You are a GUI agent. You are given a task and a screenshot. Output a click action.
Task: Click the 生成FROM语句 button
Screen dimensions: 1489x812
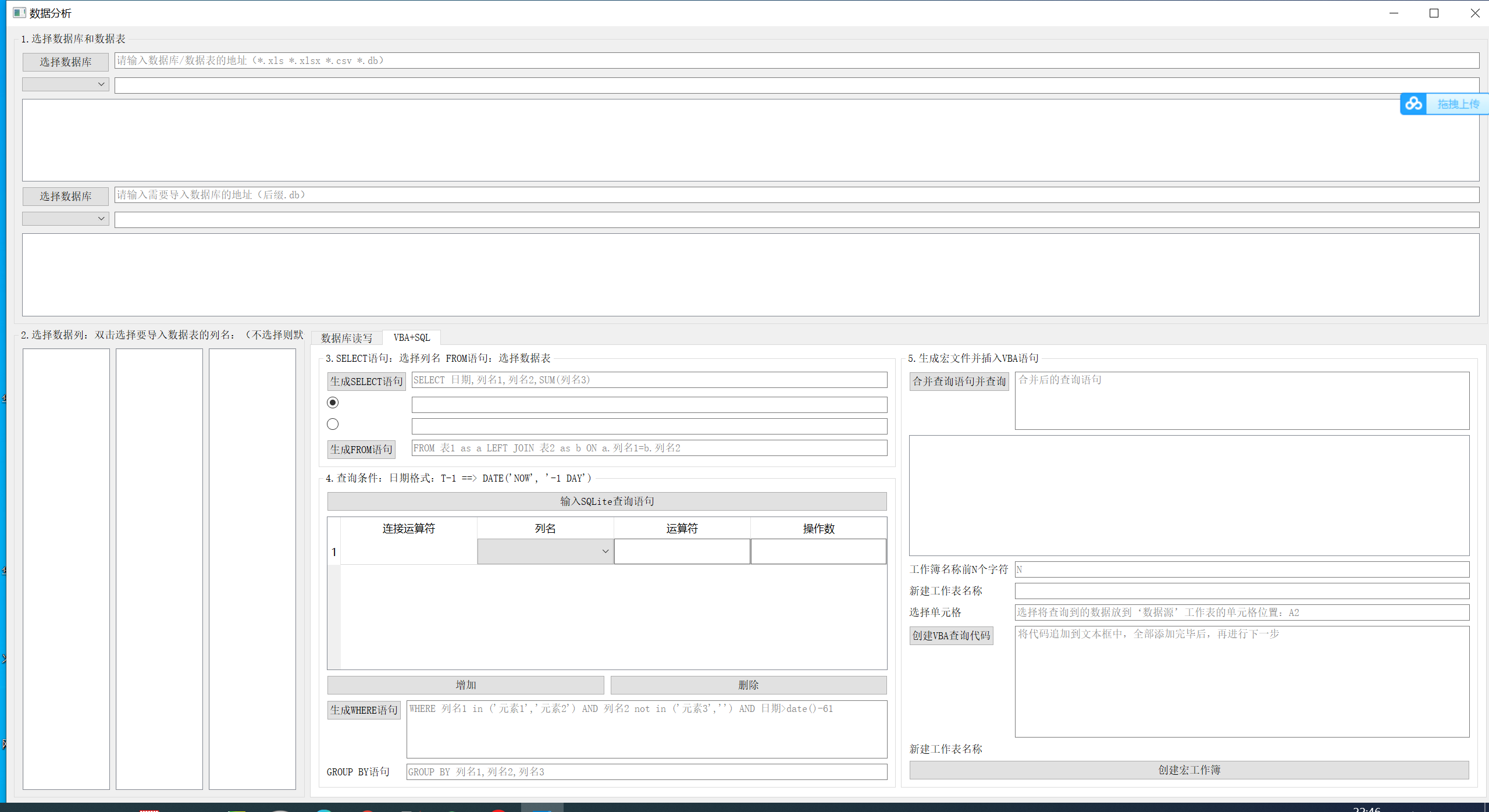(361, 449)
